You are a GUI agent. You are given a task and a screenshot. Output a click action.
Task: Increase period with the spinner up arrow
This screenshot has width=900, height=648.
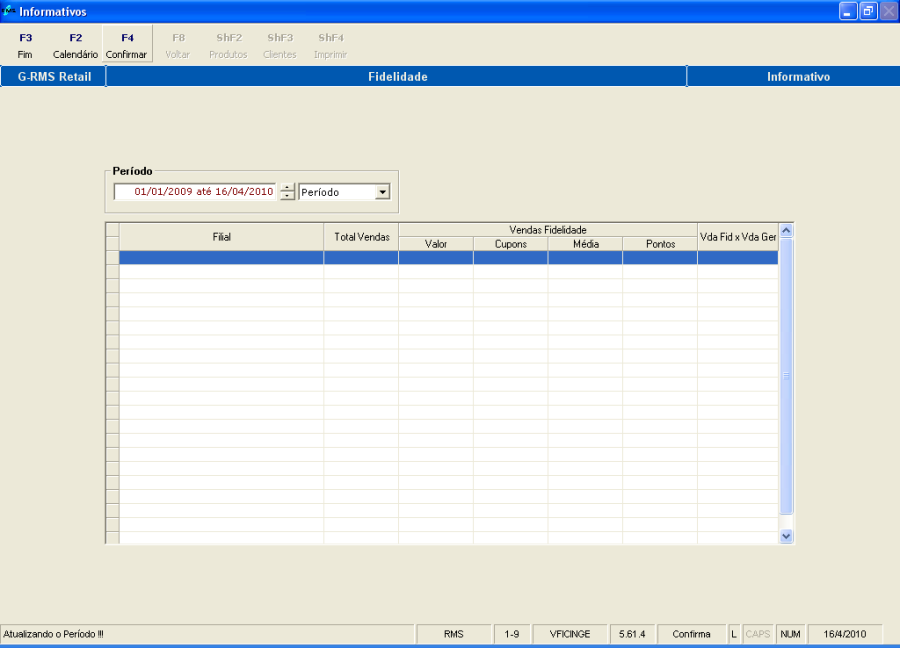click(287, 188)
